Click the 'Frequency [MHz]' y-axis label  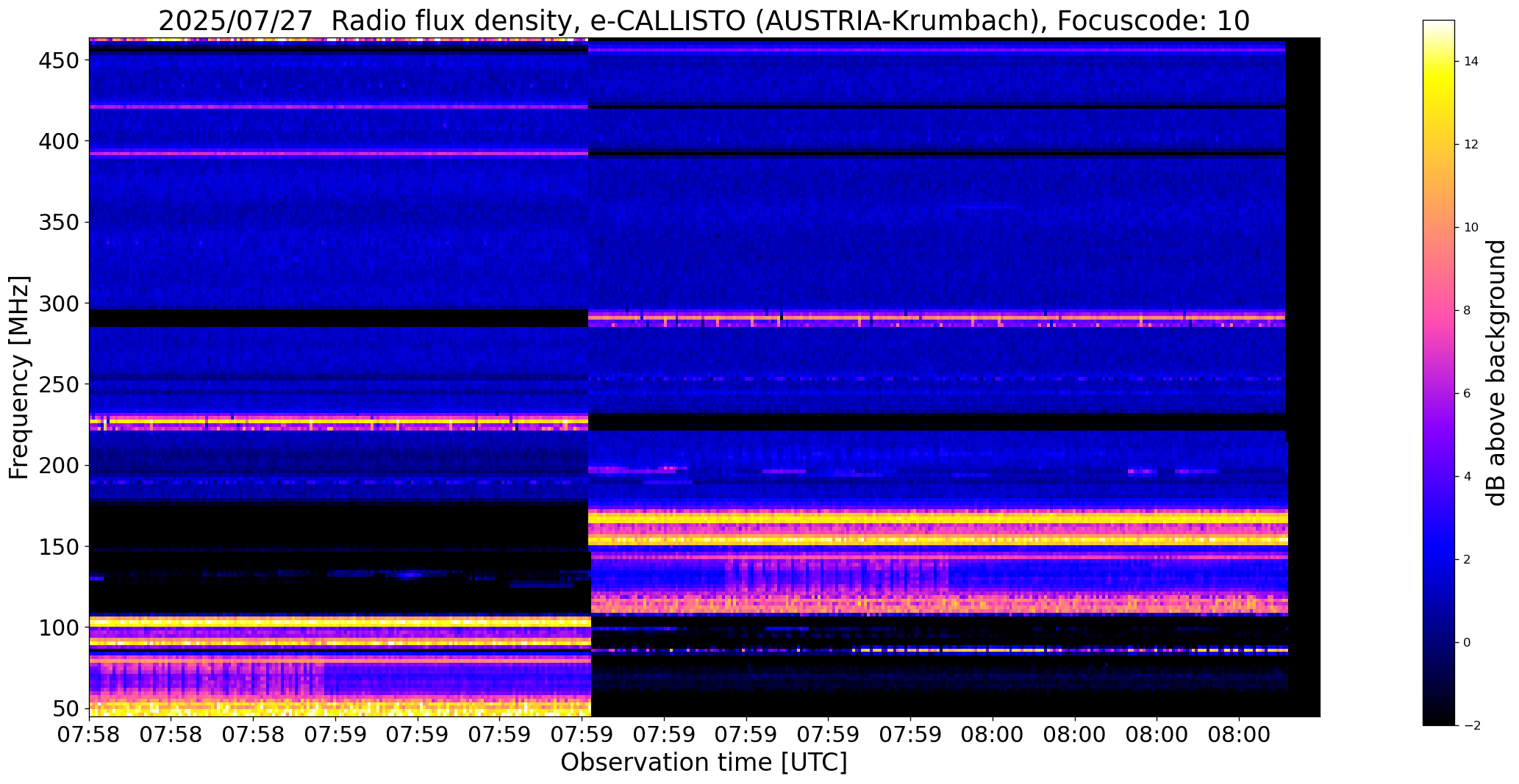pos(19,377)
